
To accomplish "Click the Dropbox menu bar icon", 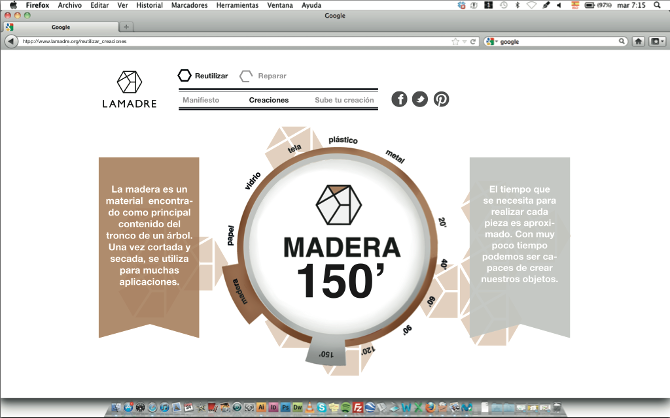I will pos(461,5).
